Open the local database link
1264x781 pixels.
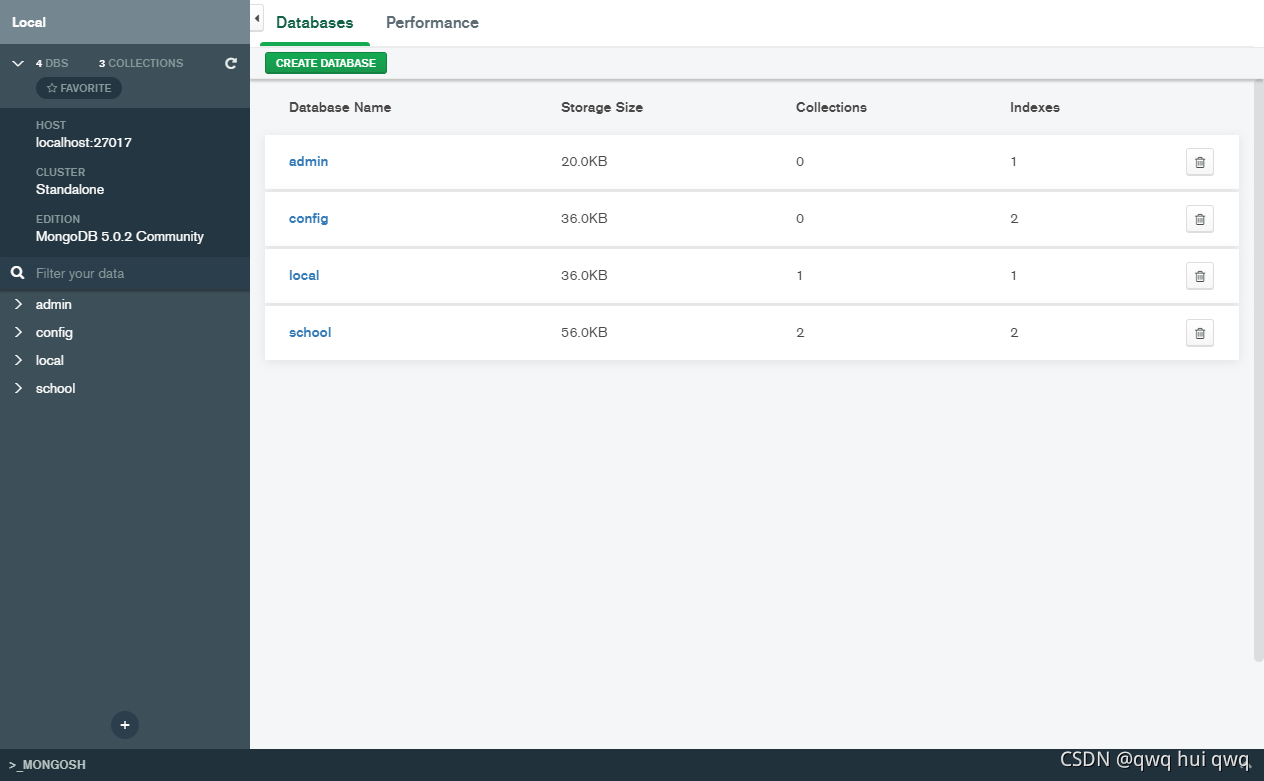pyautogui.click(x=304, y=275)
